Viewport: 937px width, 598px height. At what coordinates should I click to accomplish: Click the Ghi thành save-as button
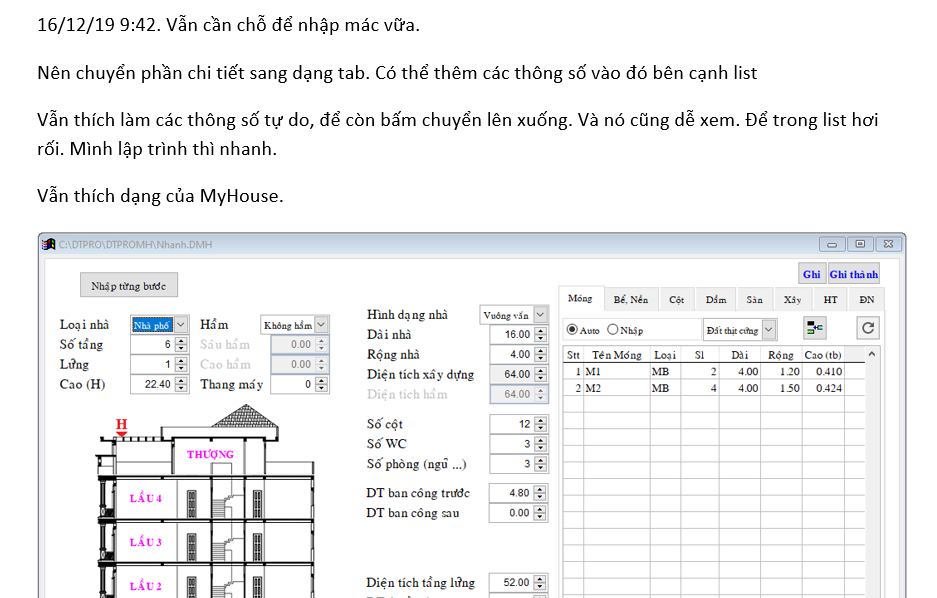[x=854, y=274]
